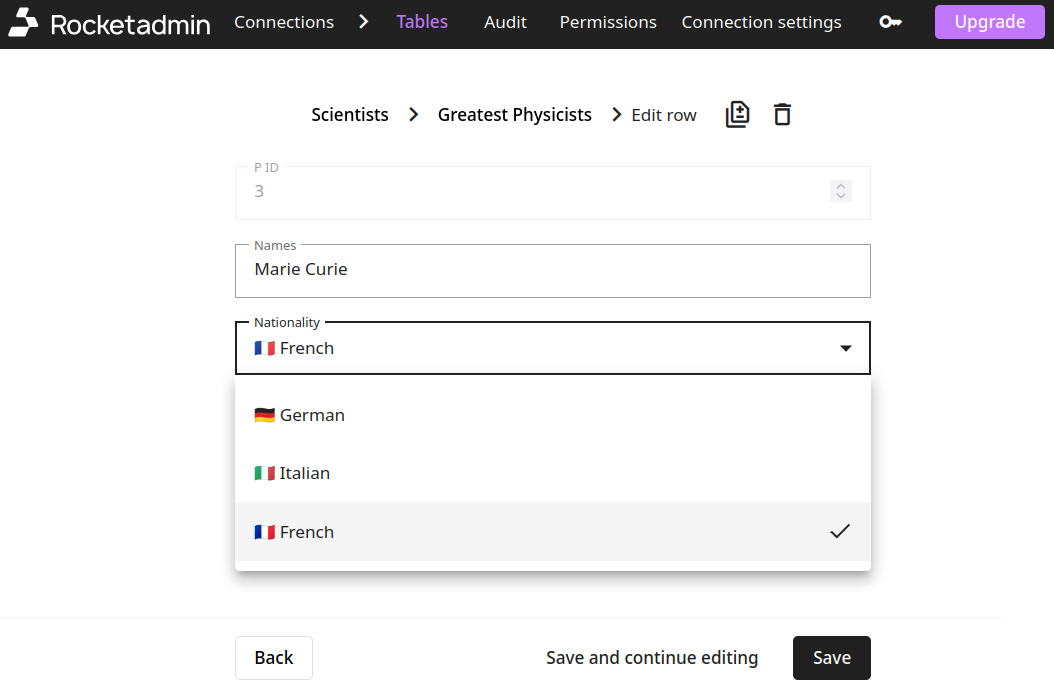Switch to the Tables tab

pos(422,22)
